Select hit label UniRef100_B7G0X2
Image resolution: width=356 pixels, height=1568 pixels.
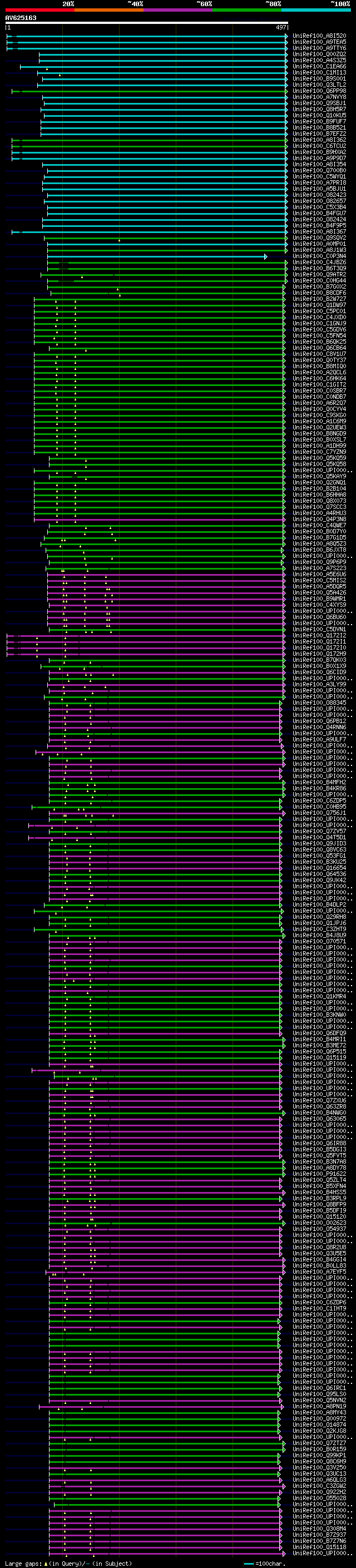[319, 286]
